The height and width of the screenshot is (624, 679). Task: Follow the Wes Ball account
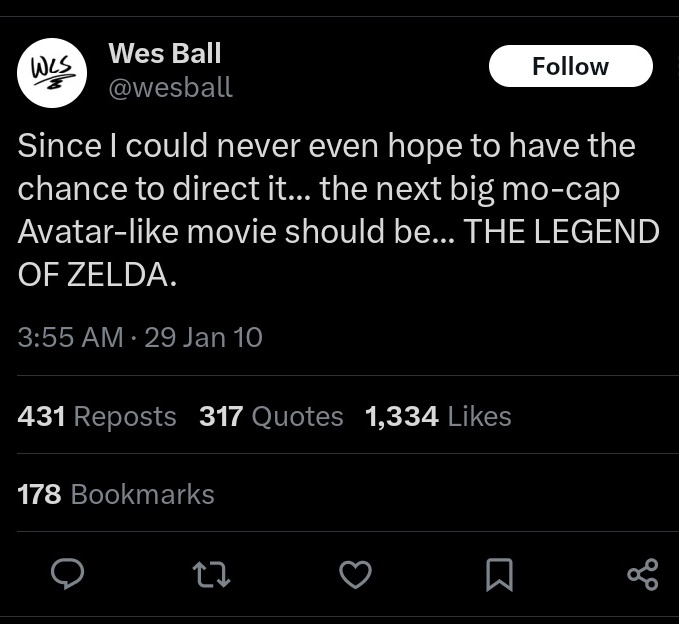570,67
